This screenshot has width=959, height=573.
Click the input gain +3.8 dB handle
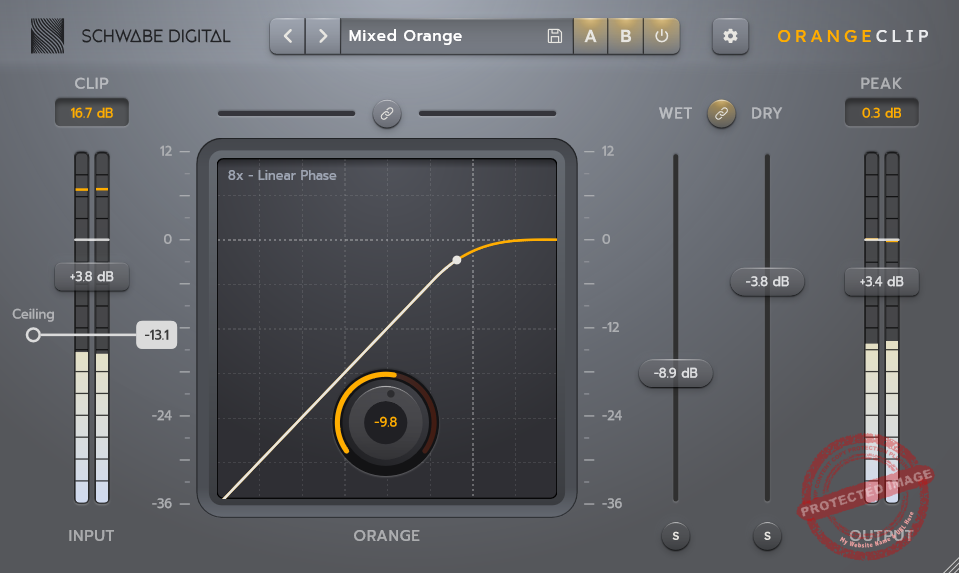tap(92, 276)
